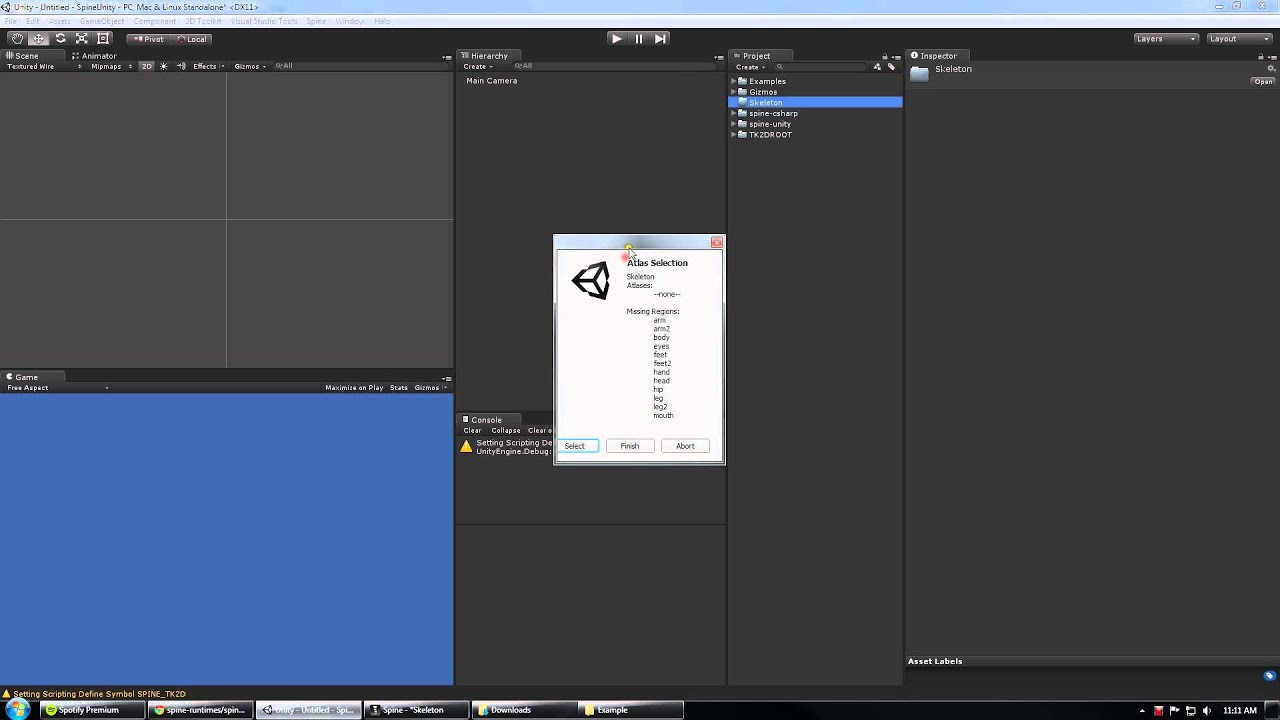Image resolution: width=1280 pixels, height=720 pixels.
Task: Click Finish in Atlas Selection dialog
Action: [x=630, y=446]
